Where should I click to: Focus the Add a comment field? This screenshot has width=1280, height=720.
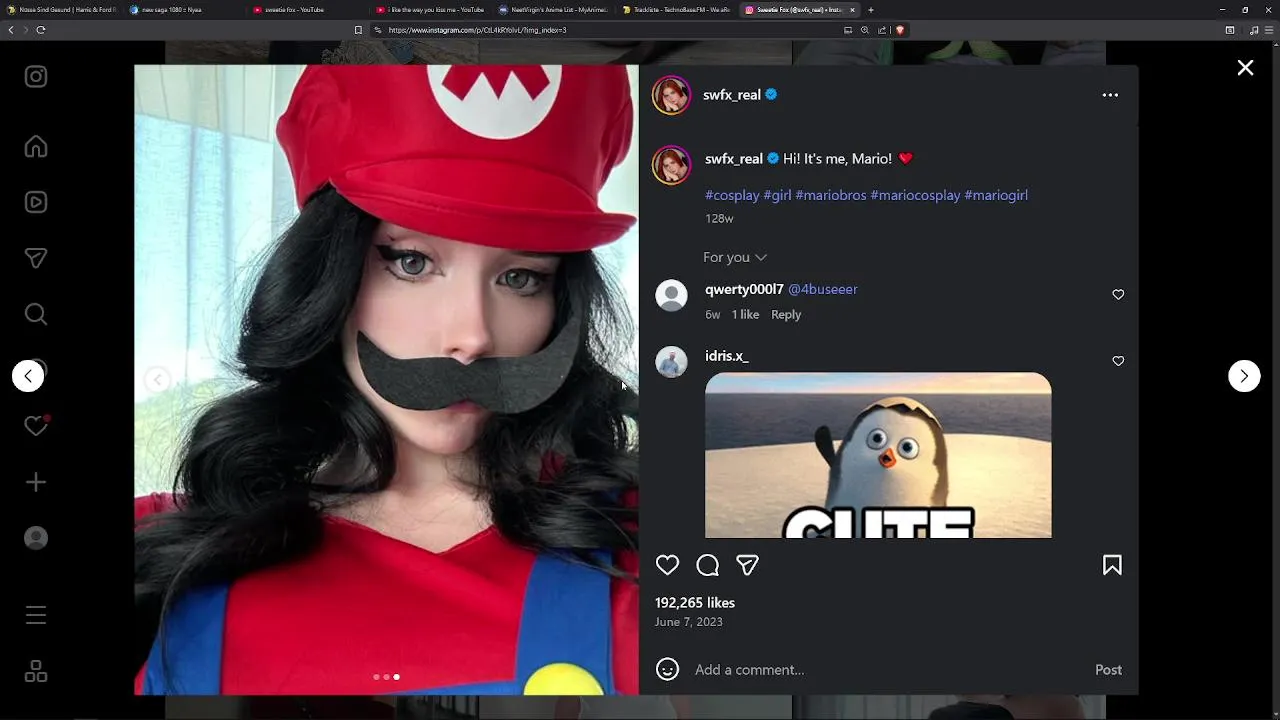point(889,670)
